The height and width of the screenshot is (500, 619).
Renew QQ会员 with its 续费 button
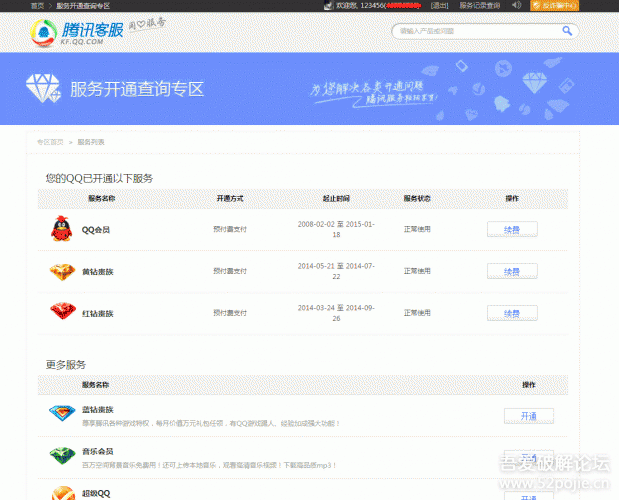[x=512, y=229]
